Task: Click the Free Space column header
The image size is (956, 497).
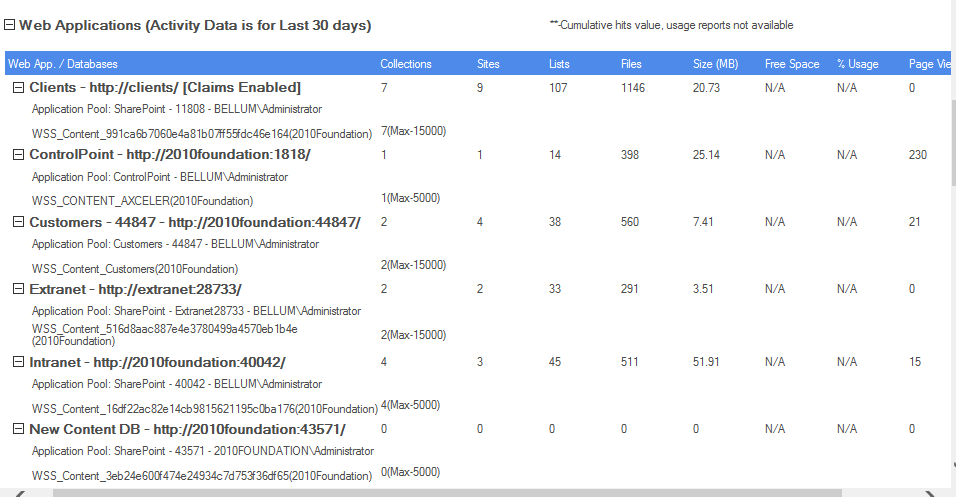Action: (x=792, y=64)
